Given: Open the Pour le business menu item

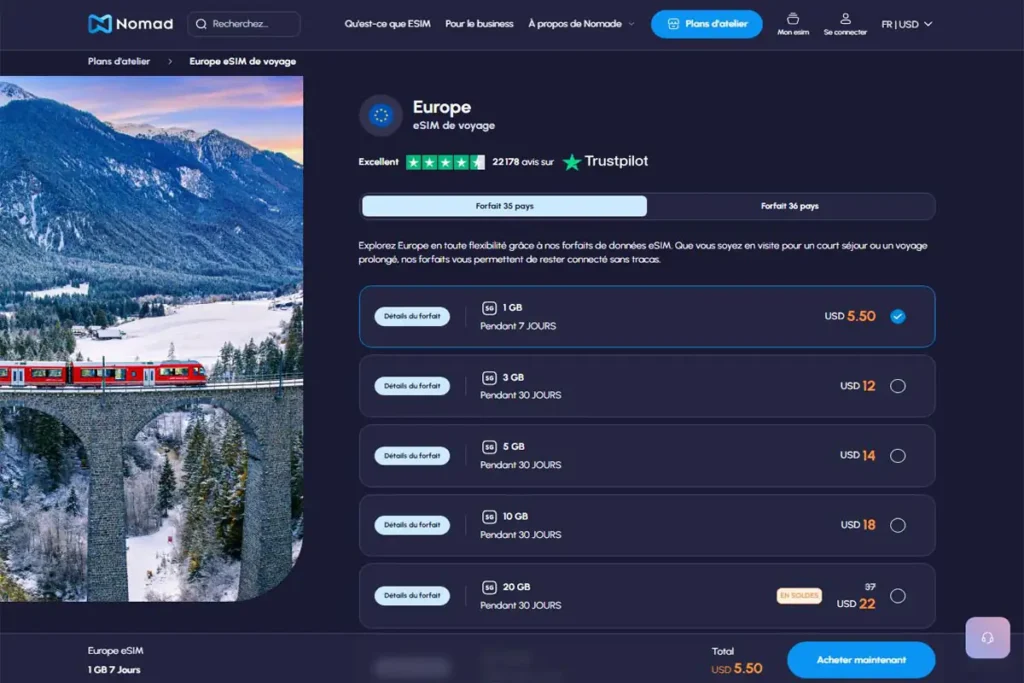Looking at the screenshot, I should pos(479,23).
